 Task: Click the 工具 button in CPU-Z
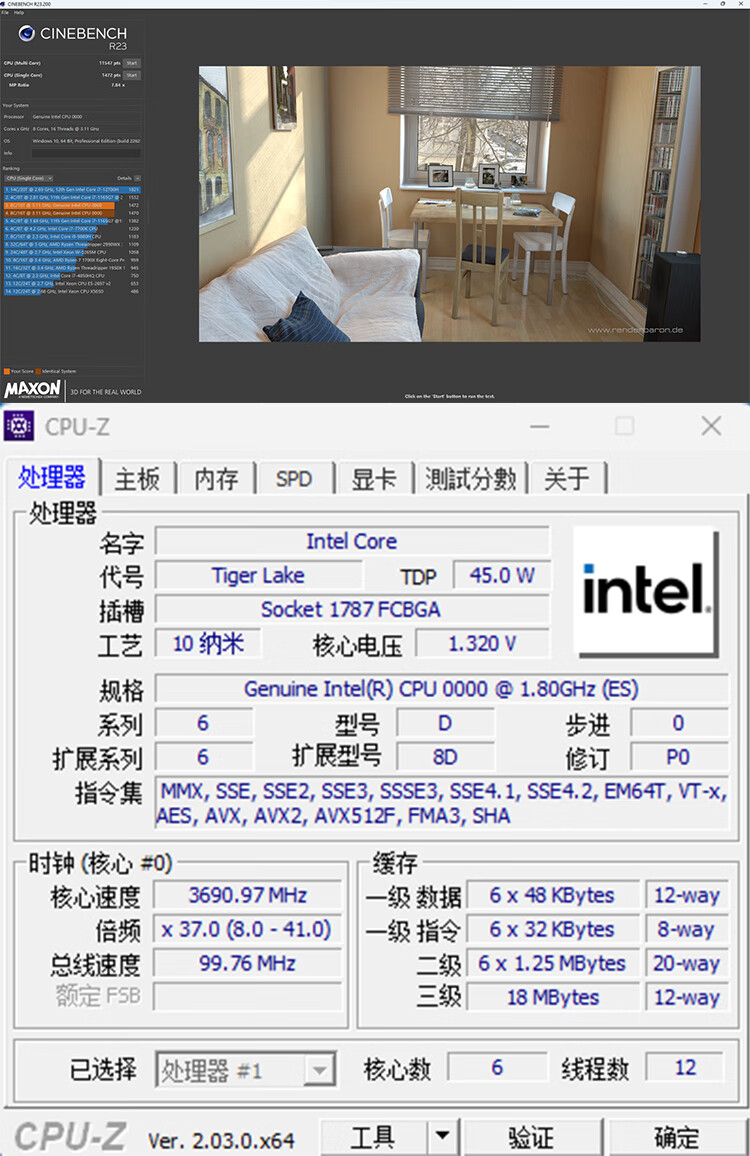(372, 1138)
